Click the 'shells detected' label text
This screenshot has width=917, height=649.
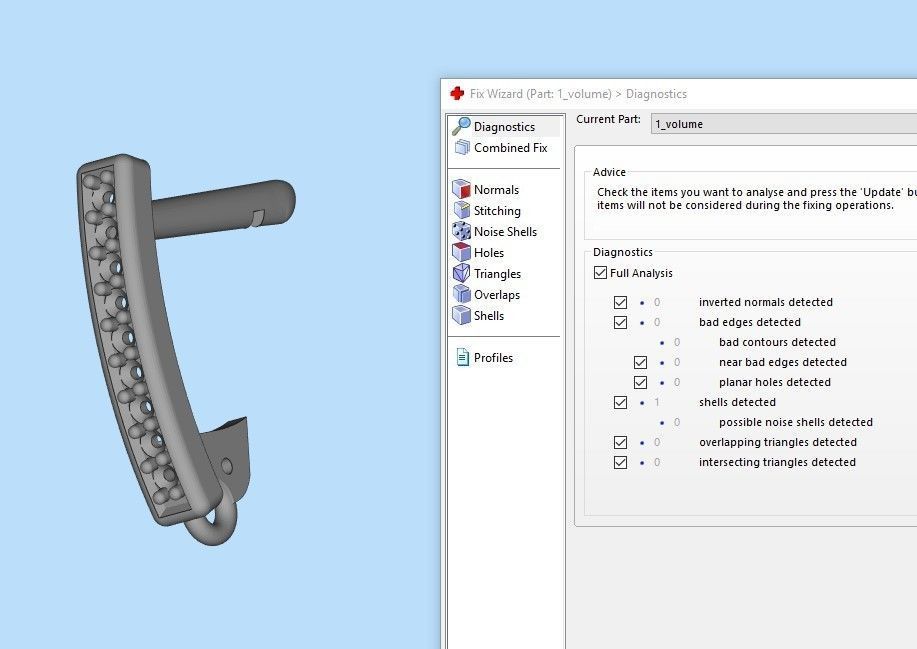click(737, 402)
